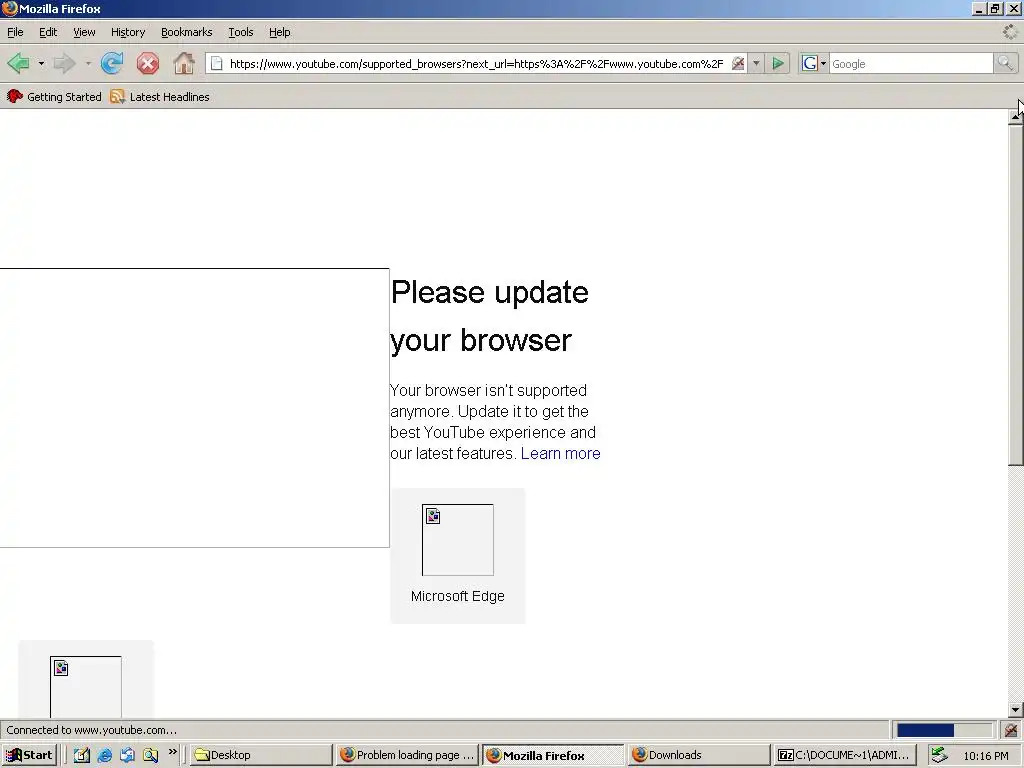Expand the address bar URL history dropdown

(756, 63)
